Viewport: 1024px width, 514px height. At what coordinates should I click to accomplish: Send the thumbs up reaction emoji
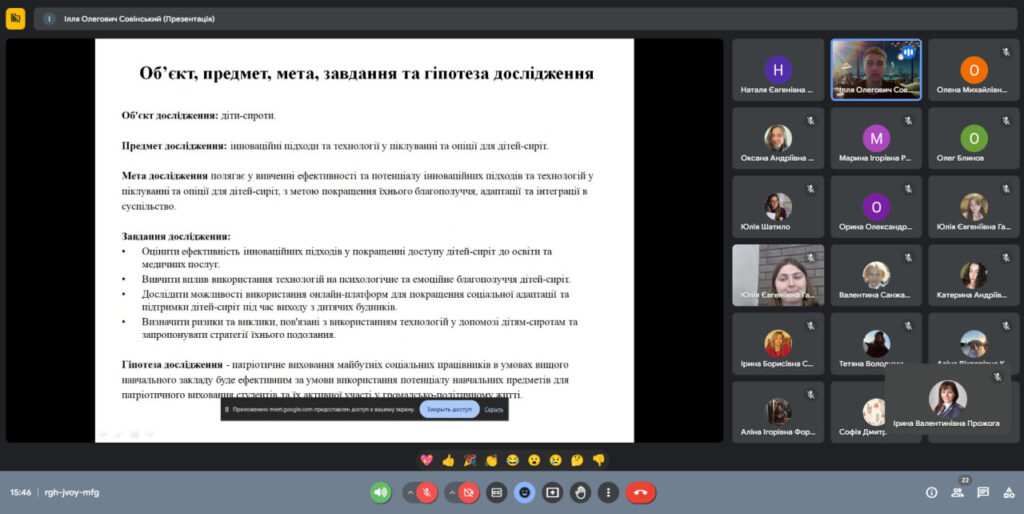coord(447,460)
